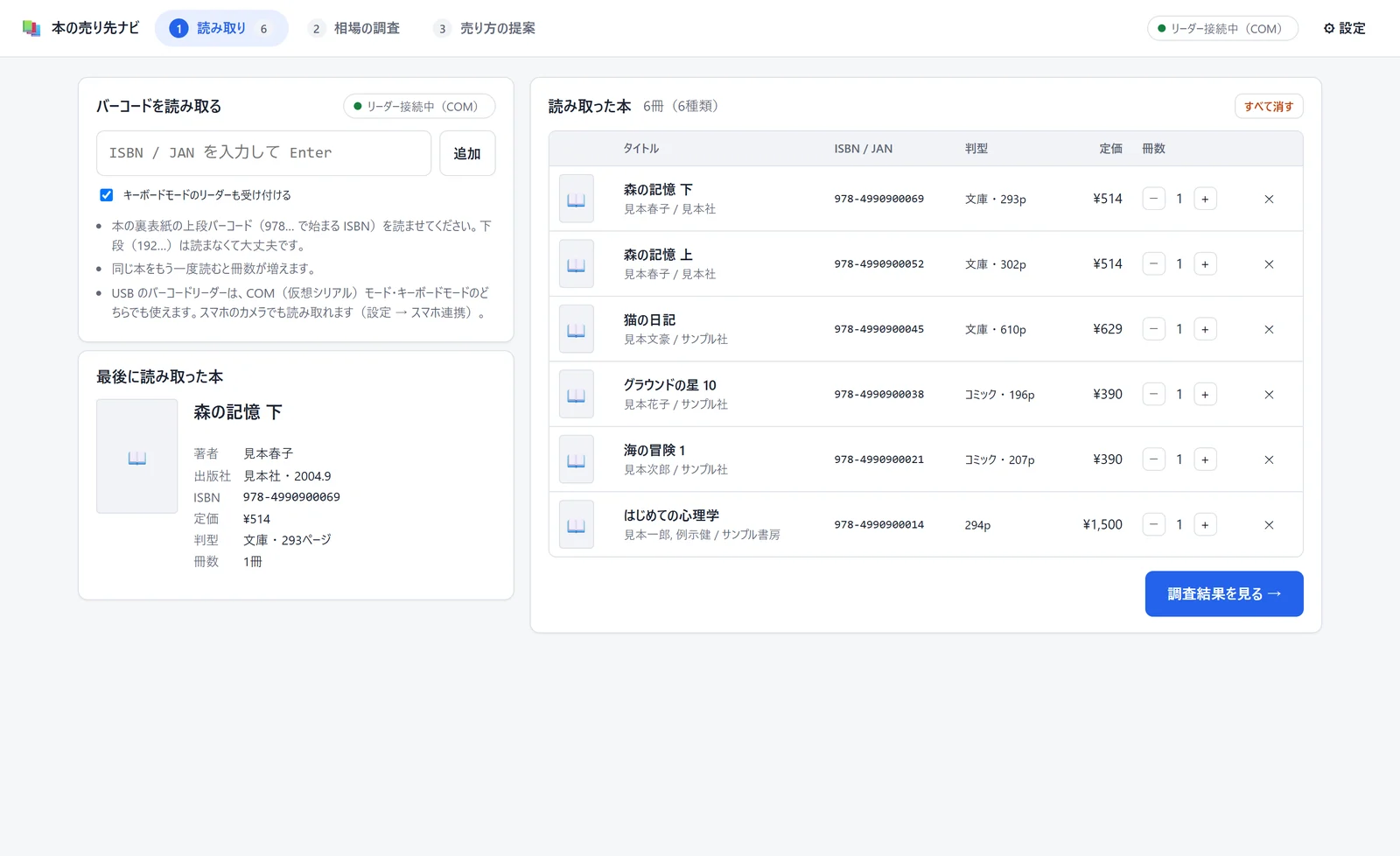This screenshot has height=856, width=1400.
Task: Increase 海の冒険 1 count with plus button
Action: (x=1205, y=460)
